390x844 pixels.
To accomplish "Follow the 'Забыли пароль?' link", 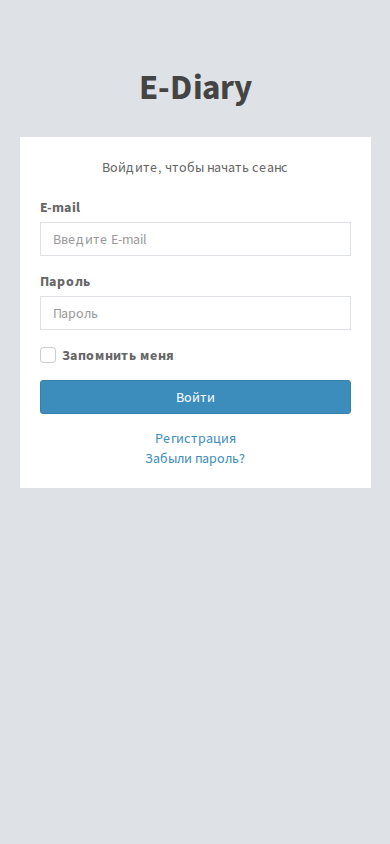I will (x=195, y=459).
